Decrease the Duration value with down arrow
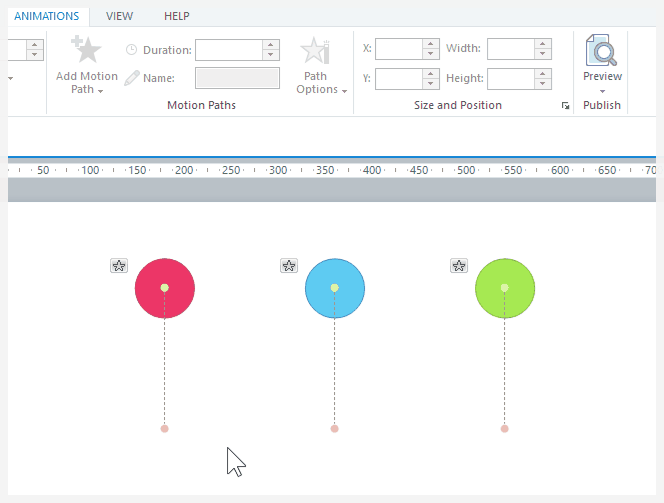This screenshot has width=664, height=503. (x=271, y=55)
